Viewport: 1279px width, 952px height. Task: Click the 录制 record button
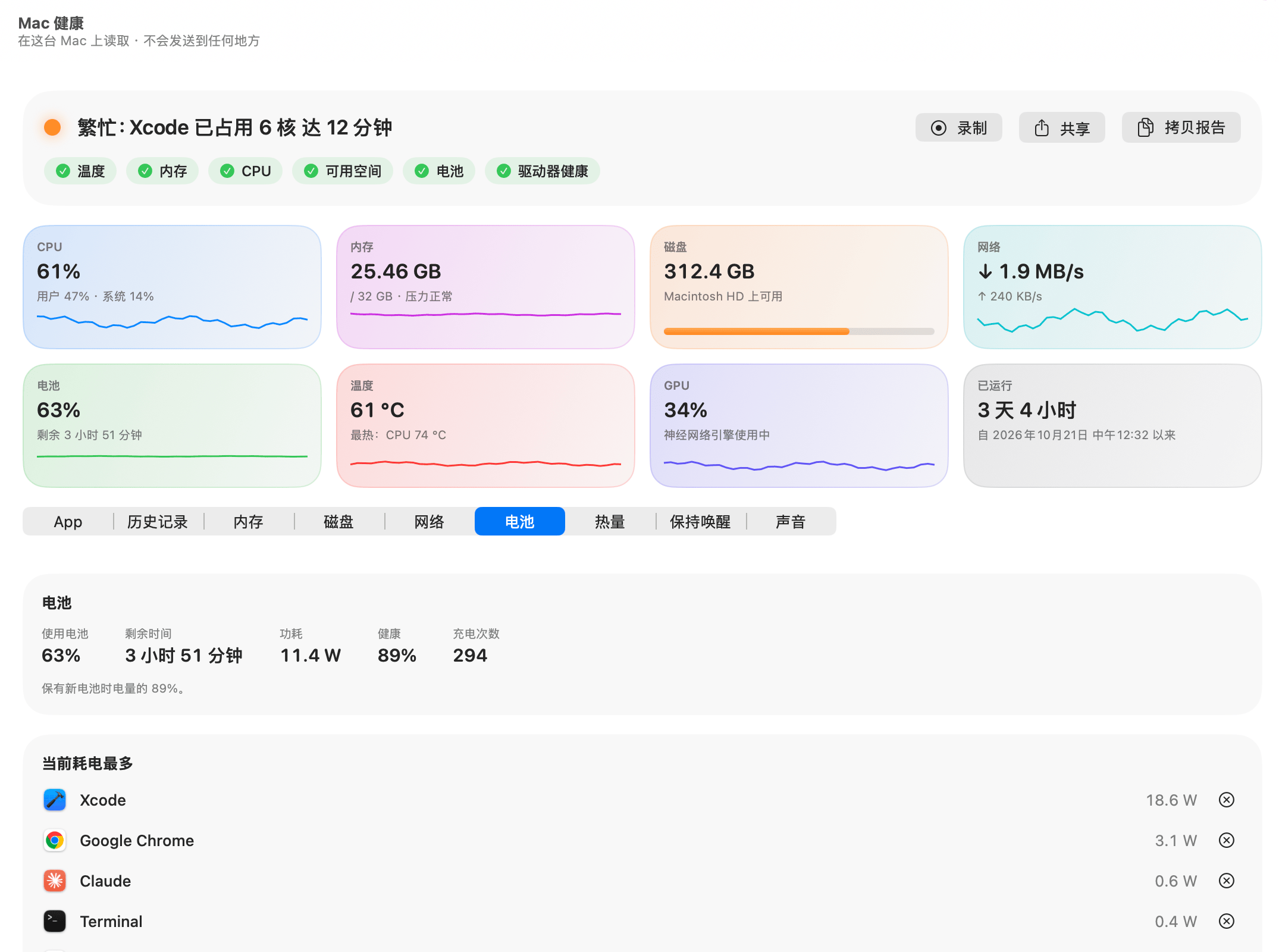958,127
